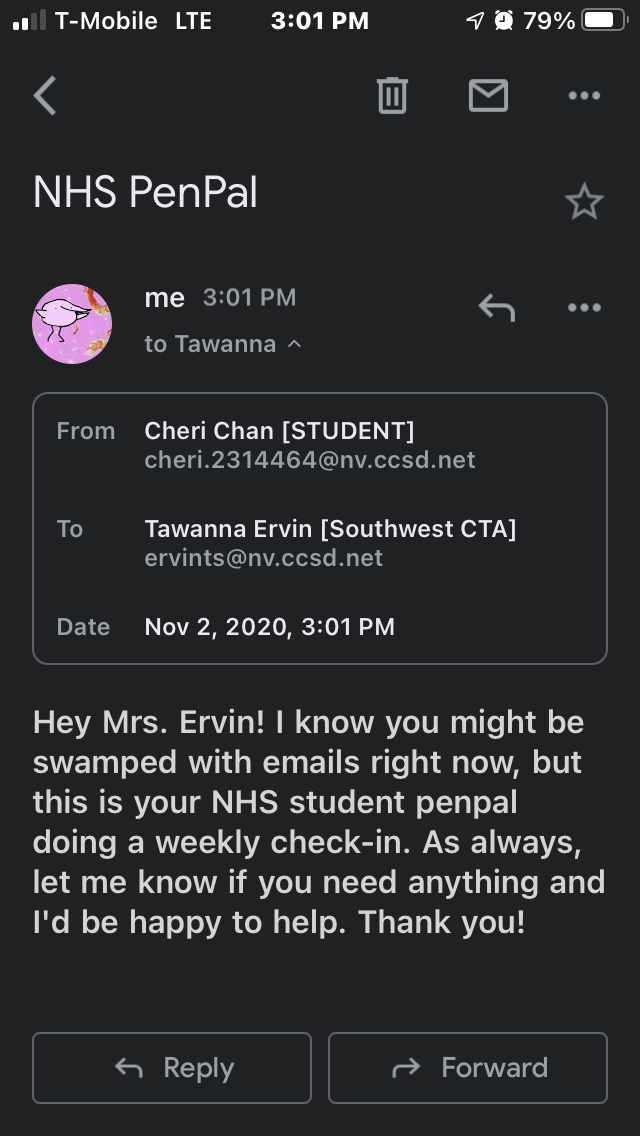Viewport: 640px width, 1136px height.
Task: Tap the Forward button at the bottom
Action: [x=468, y=1068]
